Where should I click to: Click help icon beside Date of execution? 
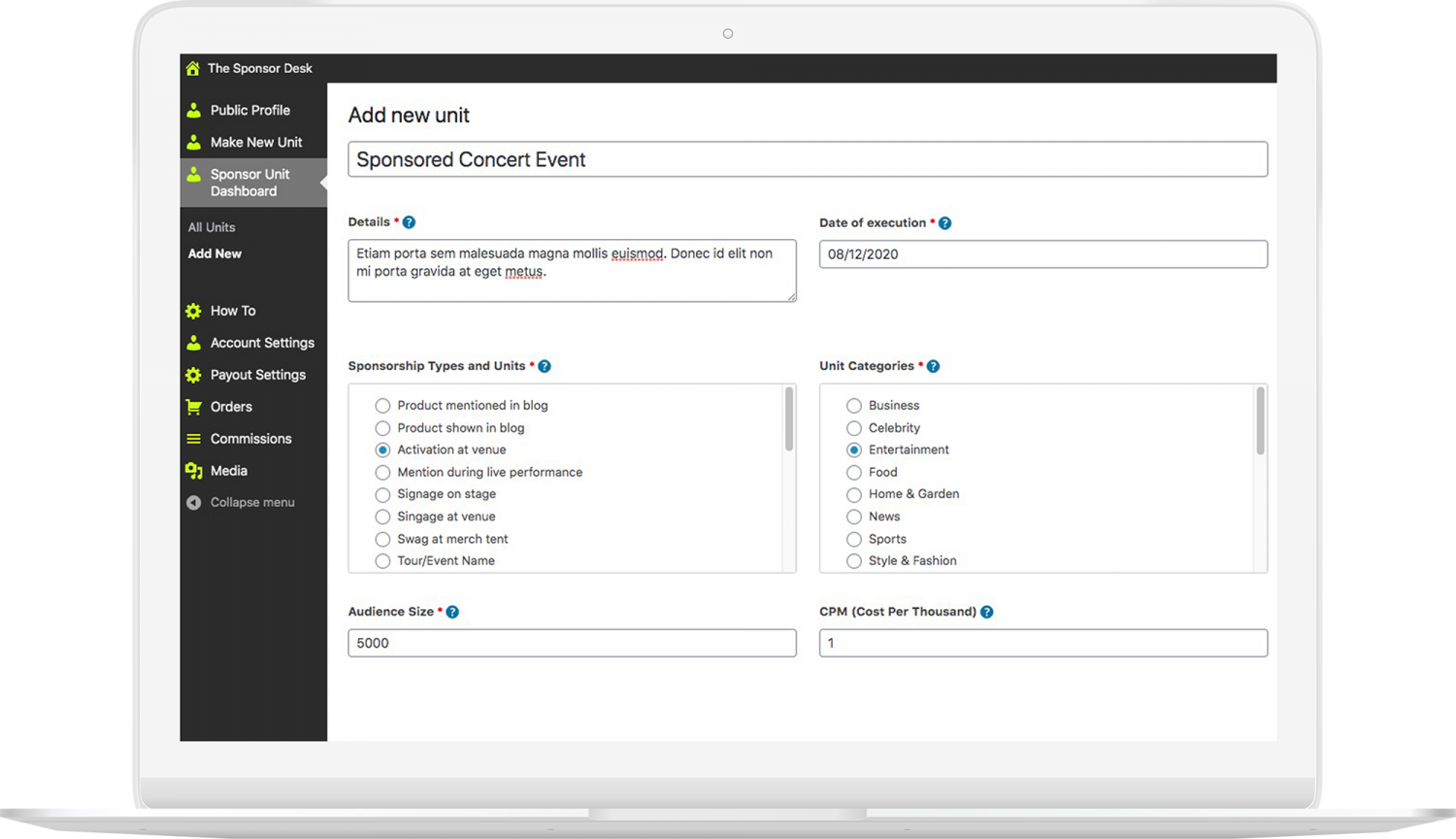click(x=944, y=223)
